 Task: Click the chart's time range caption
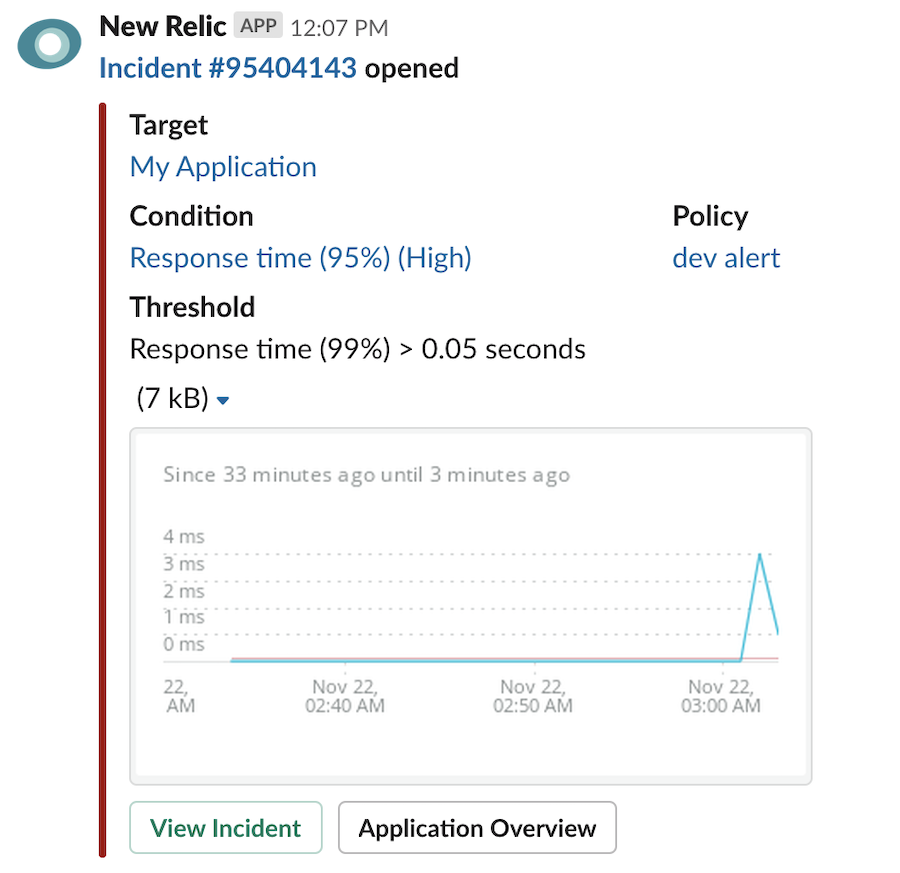[x=366, y=475]
